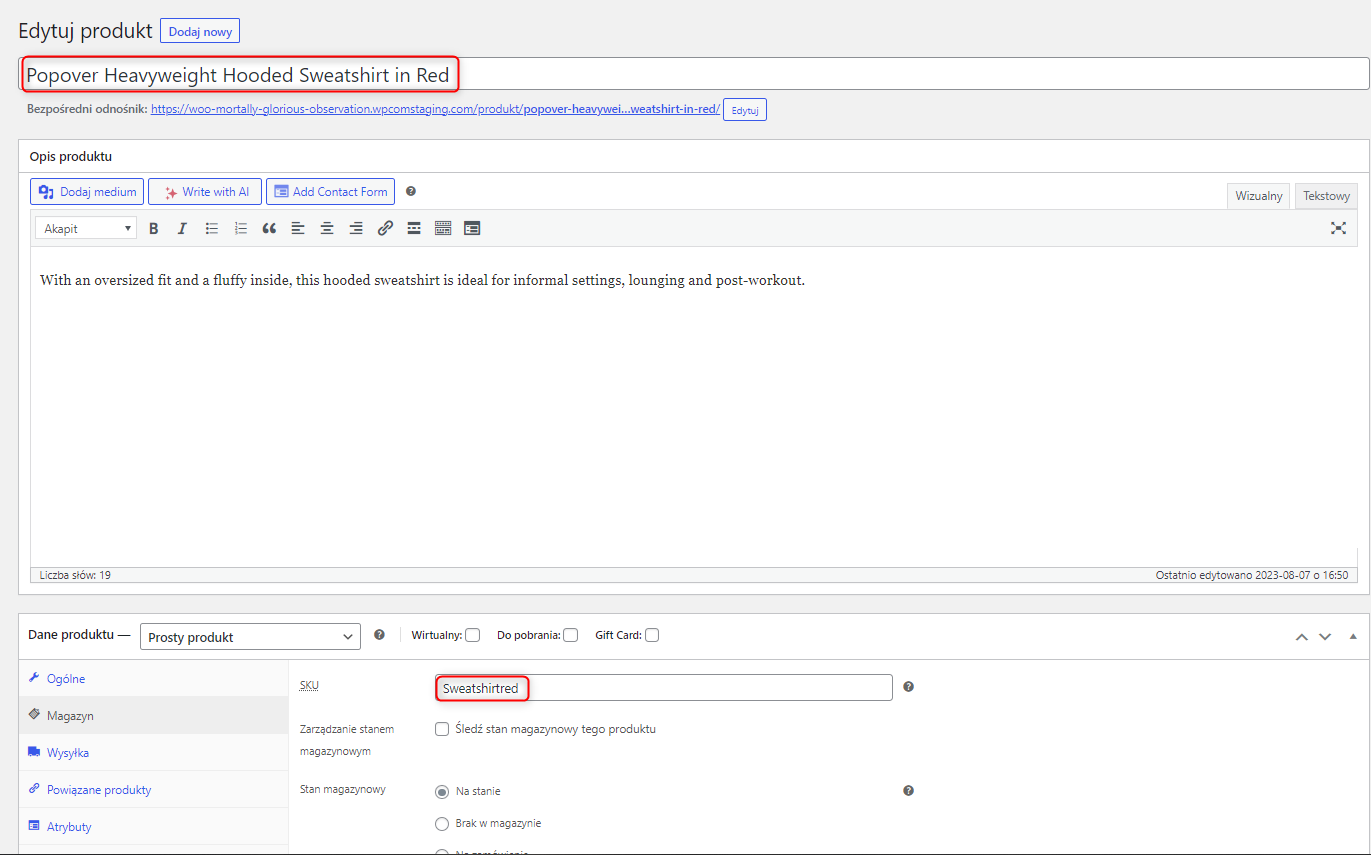Image resolution: width=1371 pixels, height=855 pixels.
Task: Open the Prosty produkt type dropdown
Action: pyautogui.click(x=250, y=637)
